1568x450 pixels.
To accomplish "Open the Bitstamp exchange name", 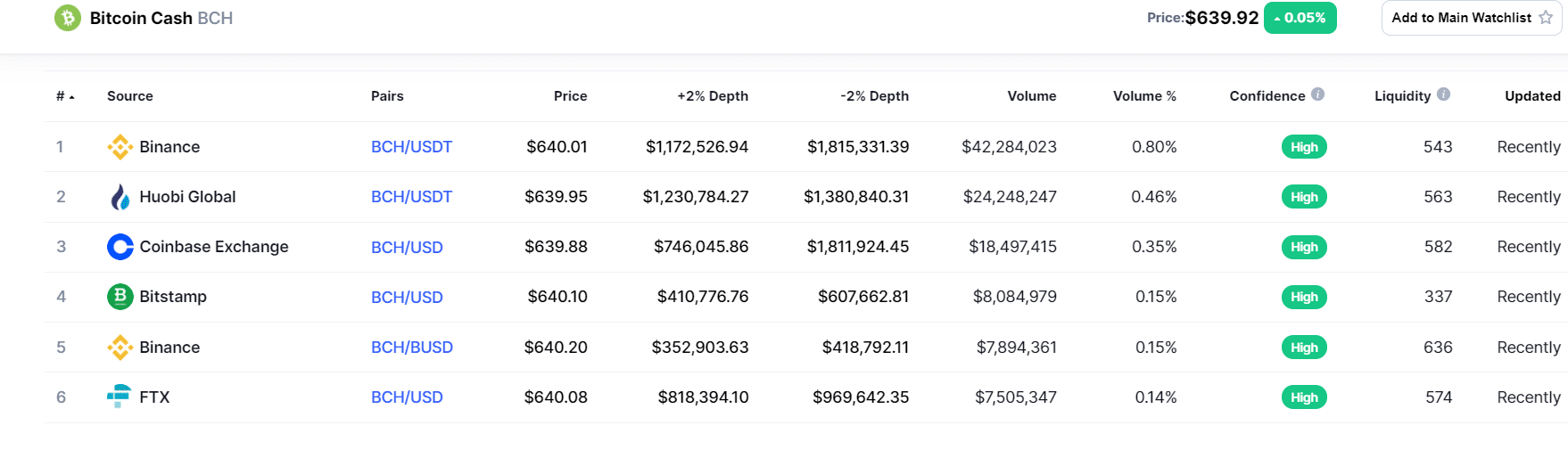I will click(173, 297).
